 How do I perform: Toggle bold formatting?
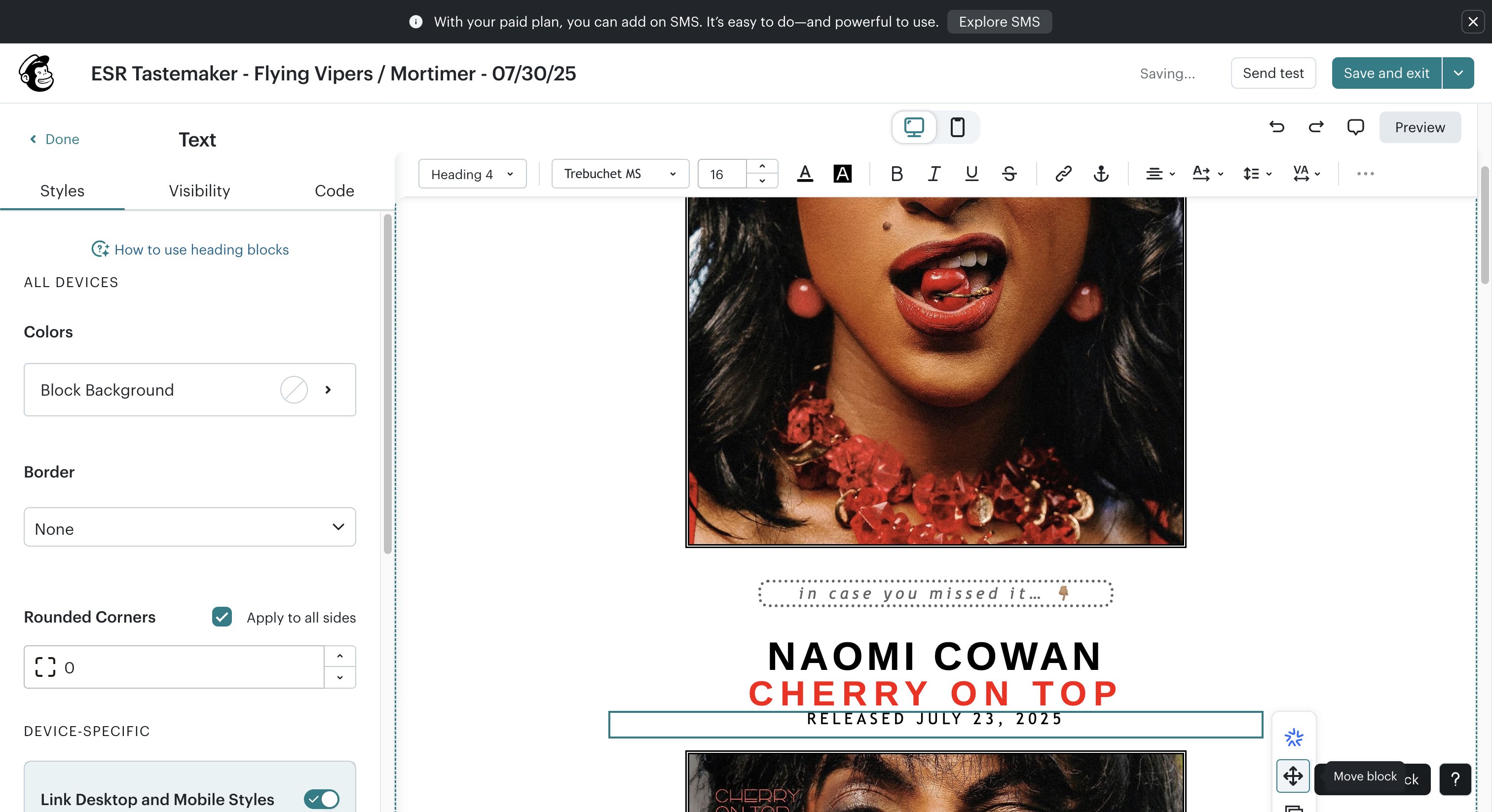(896, 174)
